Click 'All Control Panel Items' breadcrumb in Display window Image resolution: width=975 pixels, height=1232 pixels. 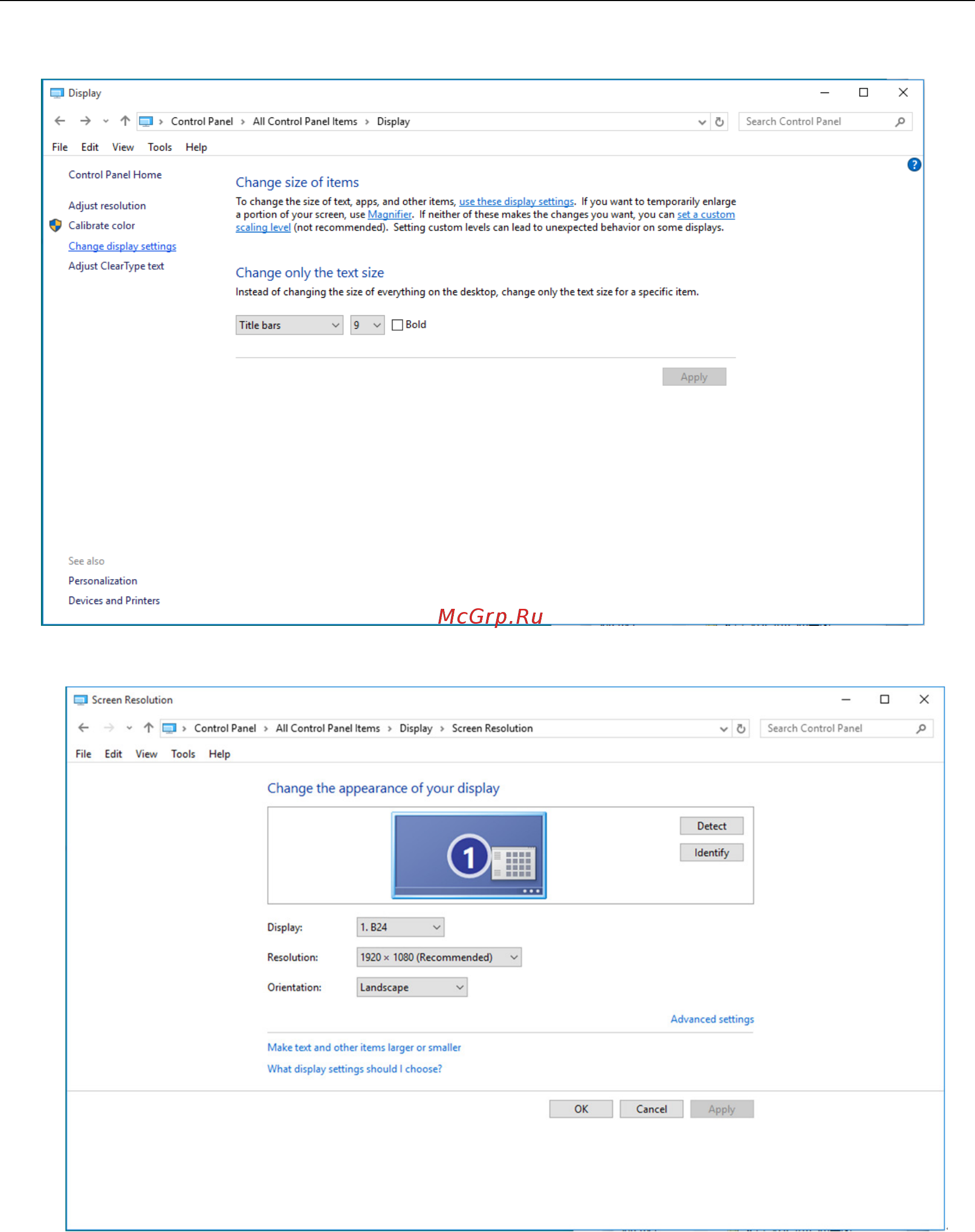click(305, 122)
